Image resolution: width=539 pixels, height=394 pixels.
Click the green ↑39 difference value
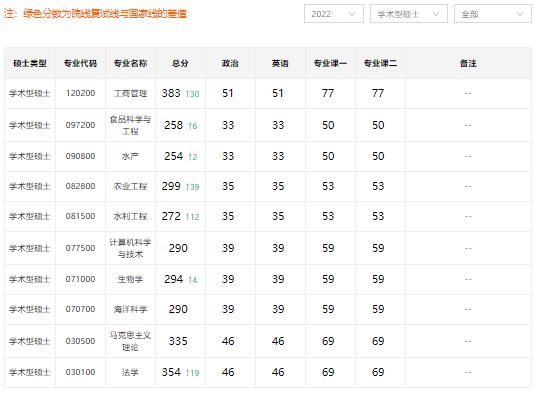point(192,187)
